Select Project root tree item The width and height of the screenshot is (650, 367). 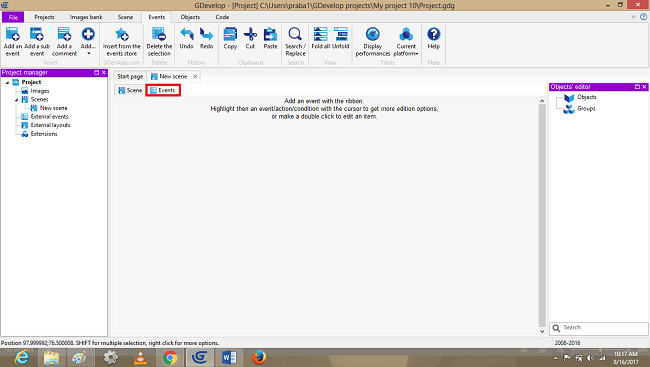click(x=31, y=82)
